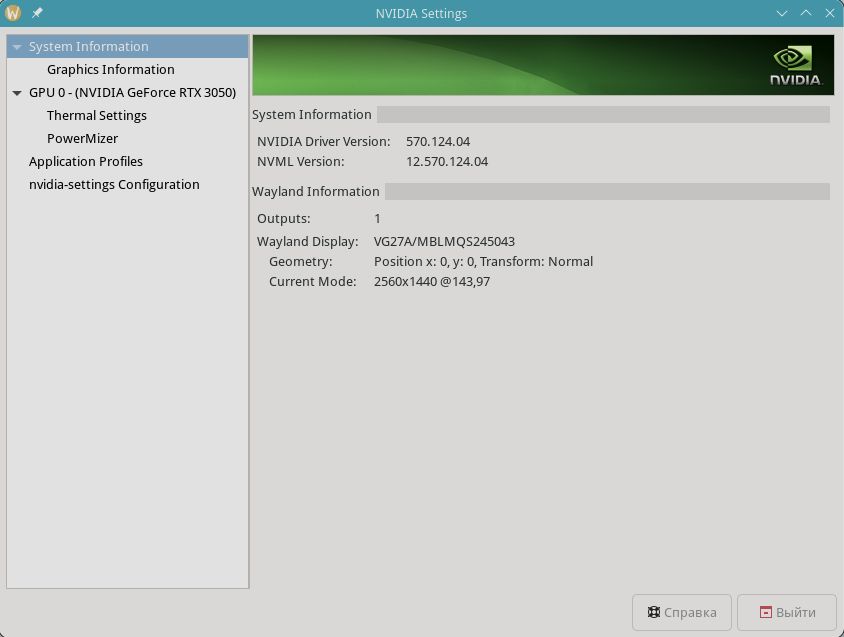844x637 pixels.
Task: Click Current Mode value 2560x1440 @143,97
Action: pos(432,282)
